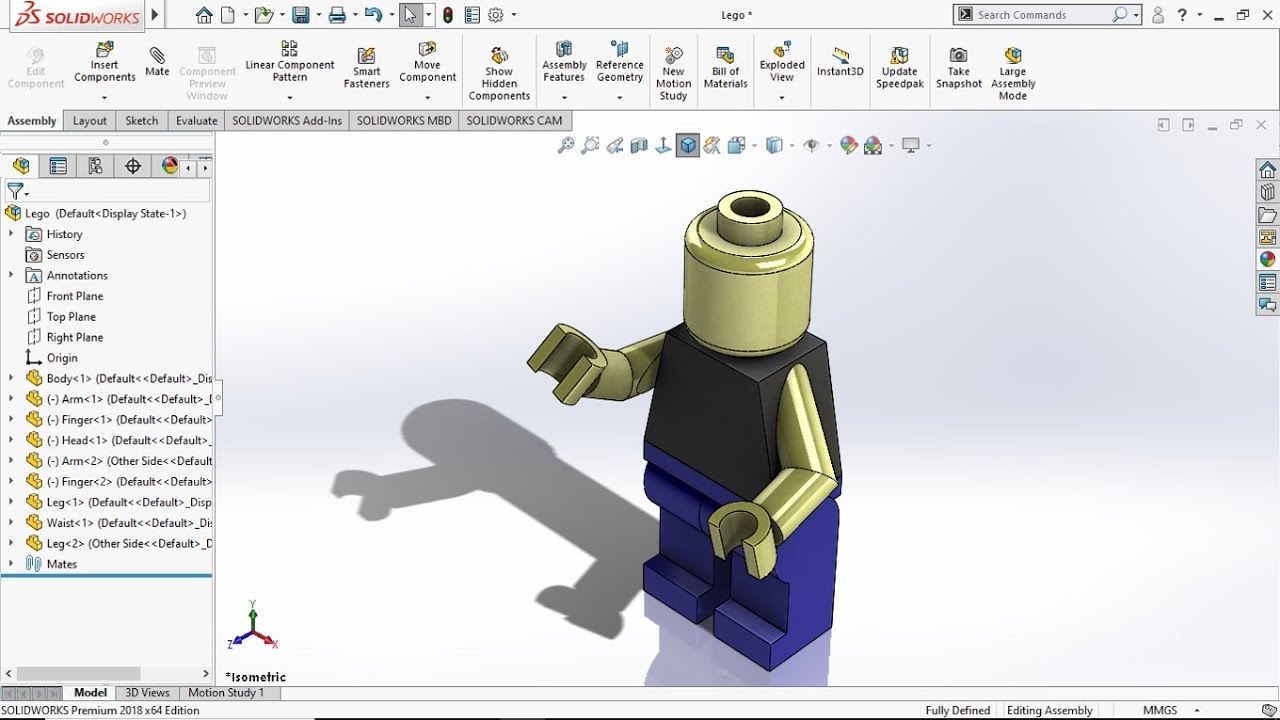Click the Save icon
The image size is (1280, 720).
click(x=300, y=15)
